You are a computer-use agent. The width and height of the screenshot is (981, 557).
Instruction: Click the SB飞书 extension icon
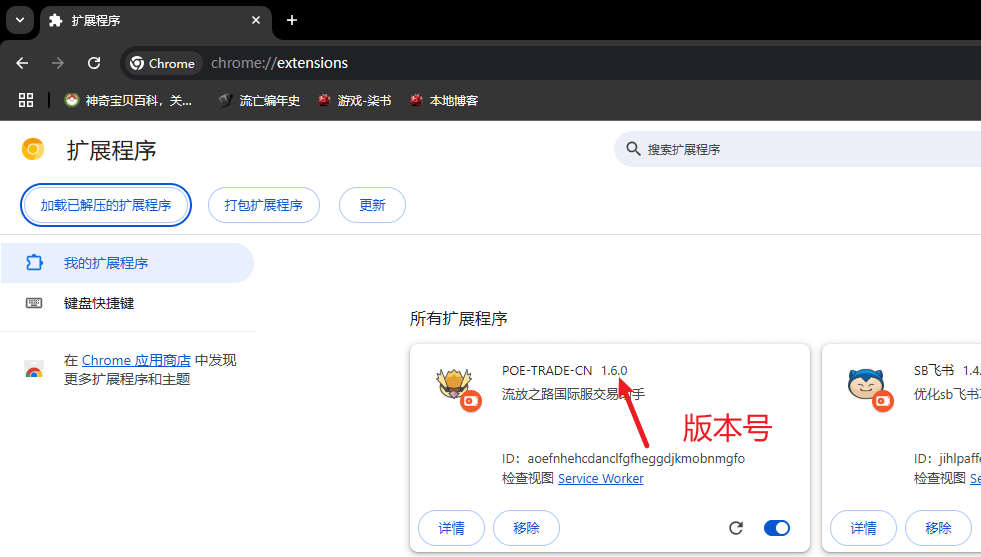pyautogui.click(x=864, y=383)
